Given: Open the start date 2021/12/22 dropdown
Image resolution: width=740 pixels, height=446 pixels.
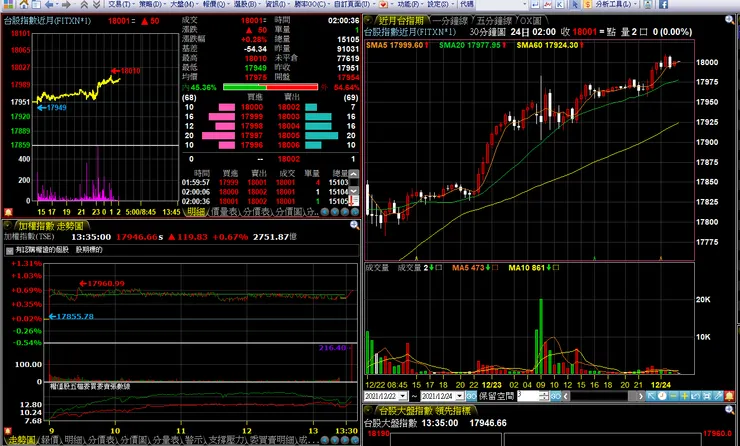Looking at the screenshot, I should click(404, 396).
